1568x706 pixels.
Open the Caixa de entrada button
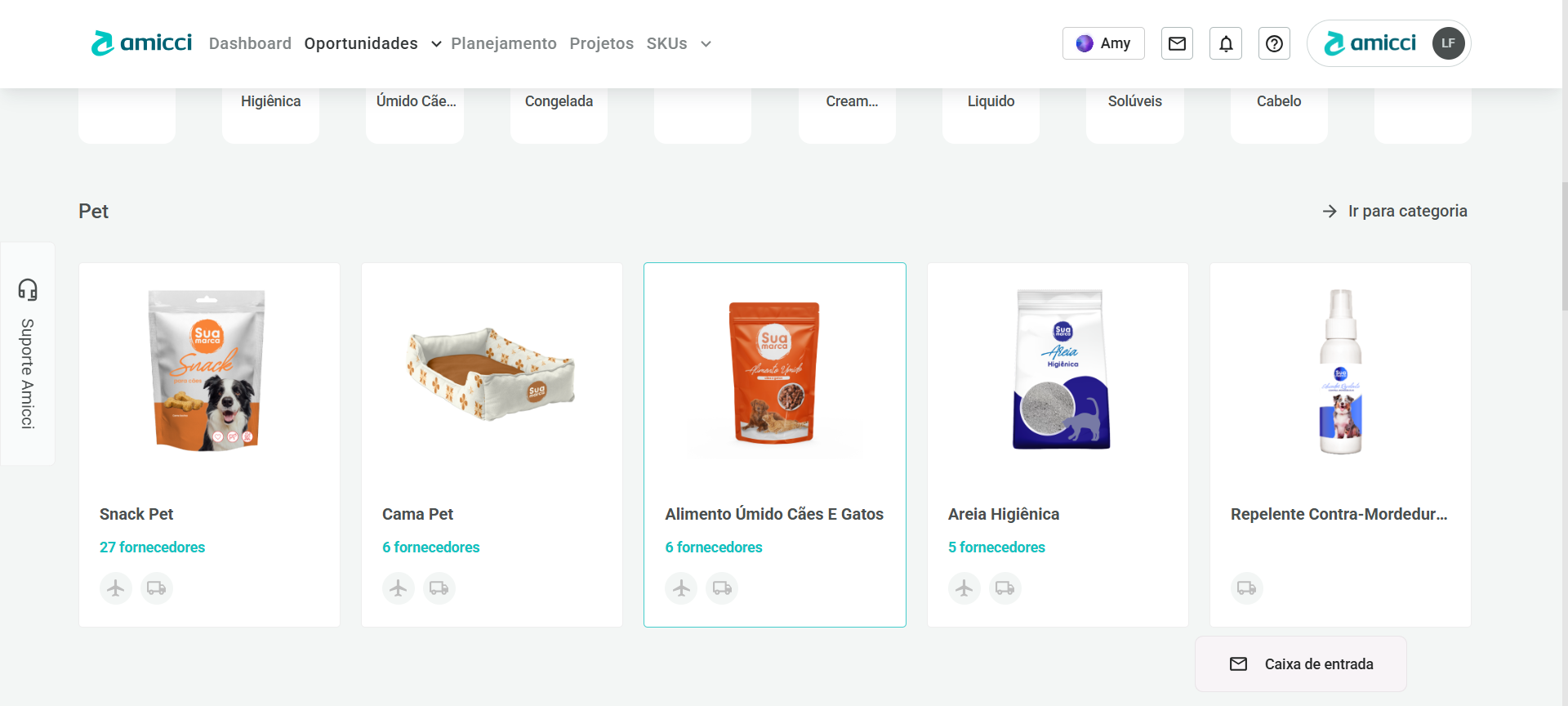1301,664
